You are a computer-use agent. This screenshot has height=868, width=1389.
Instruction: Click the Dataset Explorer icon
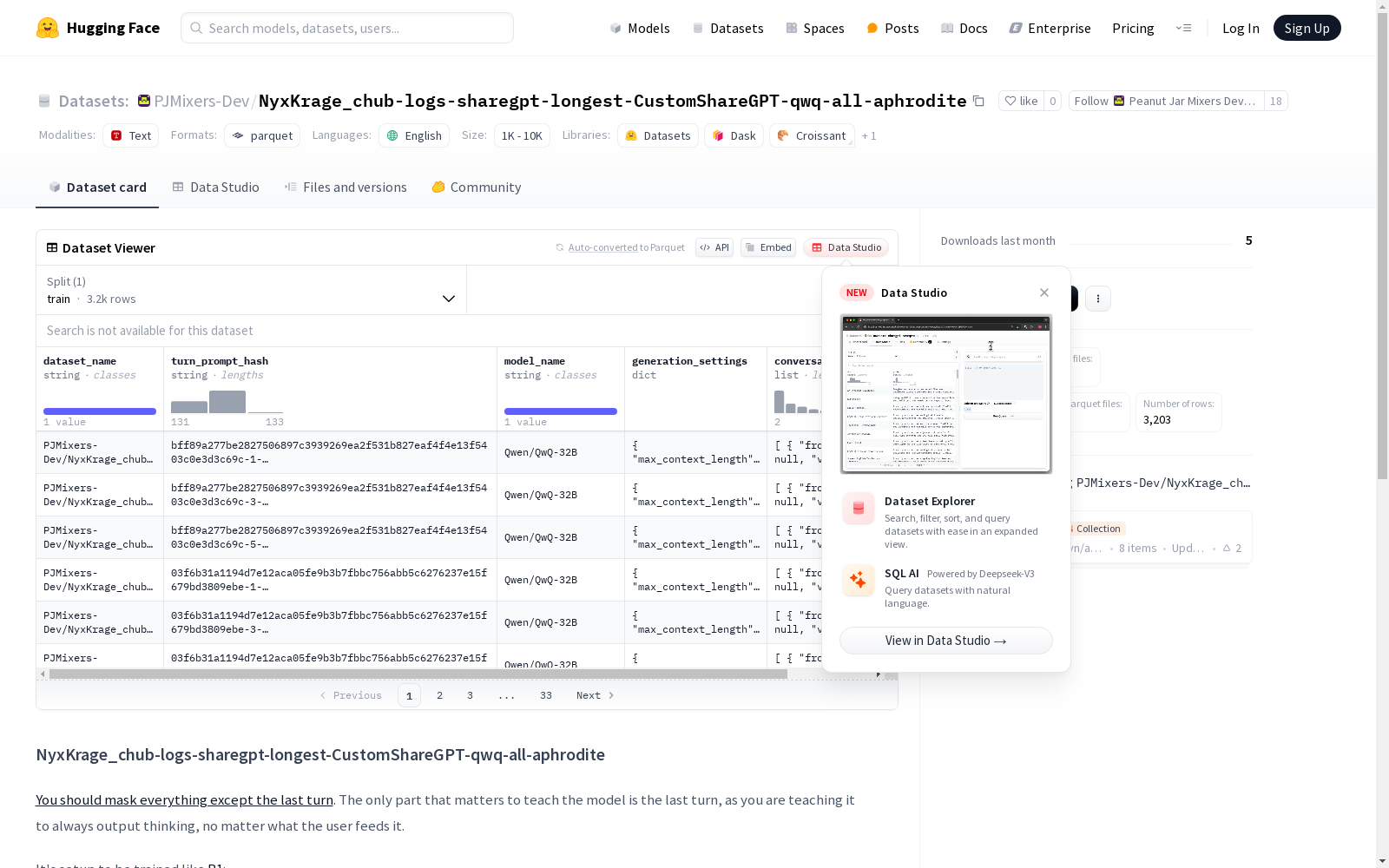coord(859,509)
